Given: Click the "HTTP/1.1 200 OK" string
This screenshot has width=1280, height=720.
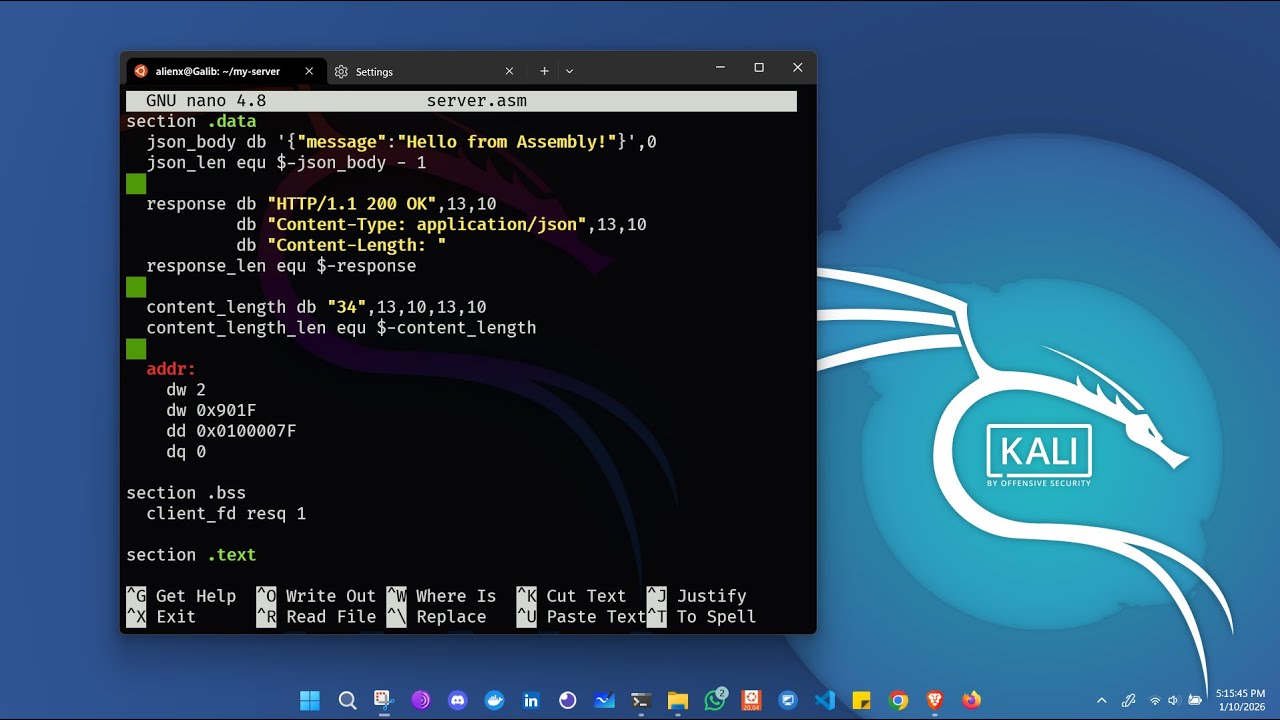Looking at the screenshot, I should (351, 204).
